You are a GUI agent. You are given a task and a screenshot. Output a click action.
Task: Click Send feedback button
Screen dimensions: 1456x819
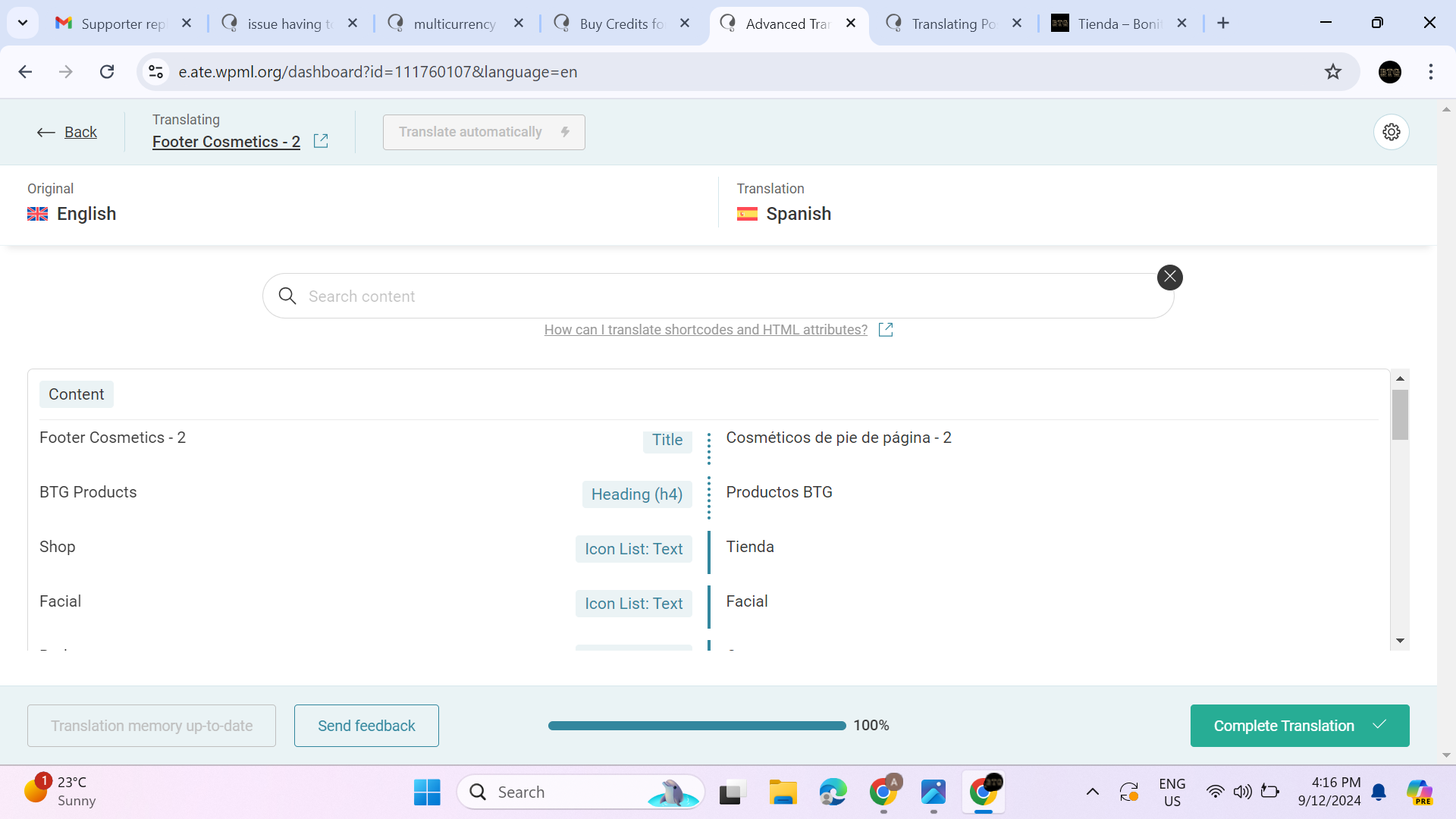coord(366,726)
